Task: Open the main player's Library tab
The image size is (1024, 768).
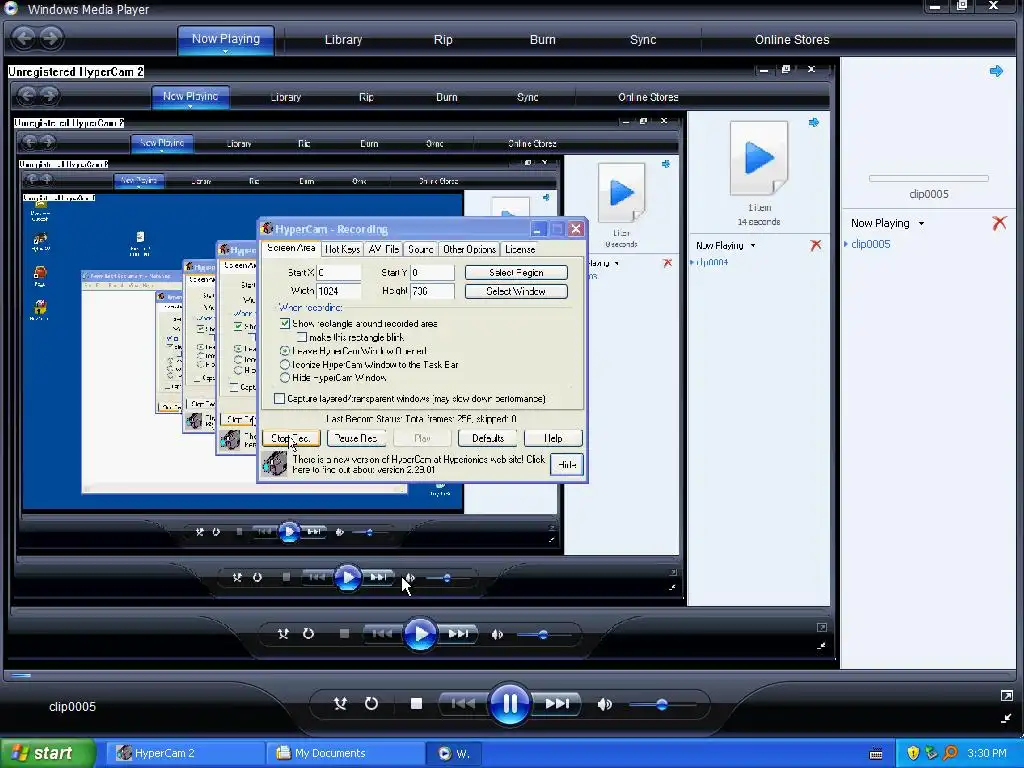Action: (344, 40)
